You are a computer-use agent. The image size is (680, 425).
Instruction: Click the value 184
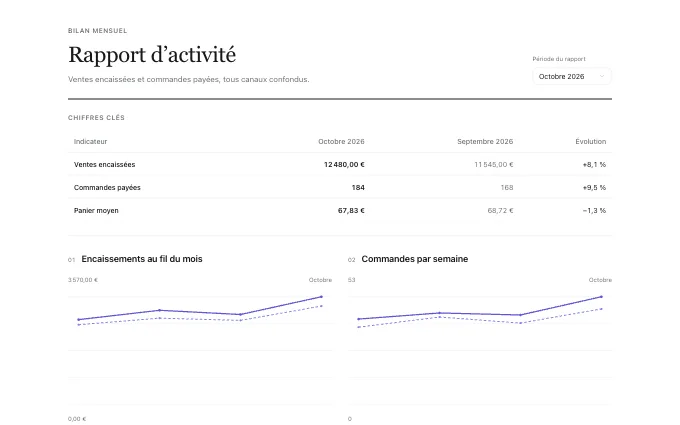point(358,187)
